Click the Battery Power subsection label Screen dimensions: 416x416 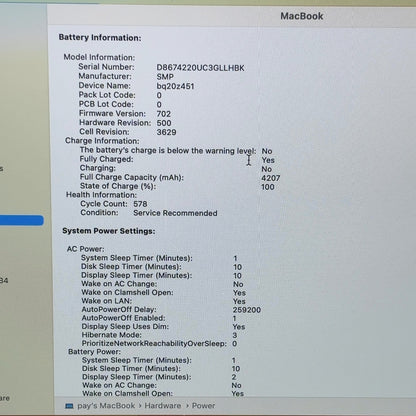tap(94, 352)
